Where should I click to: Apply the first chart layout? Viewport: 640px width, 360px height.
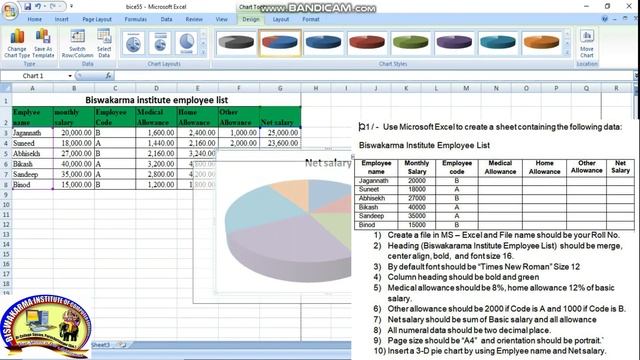pos(133,43)
